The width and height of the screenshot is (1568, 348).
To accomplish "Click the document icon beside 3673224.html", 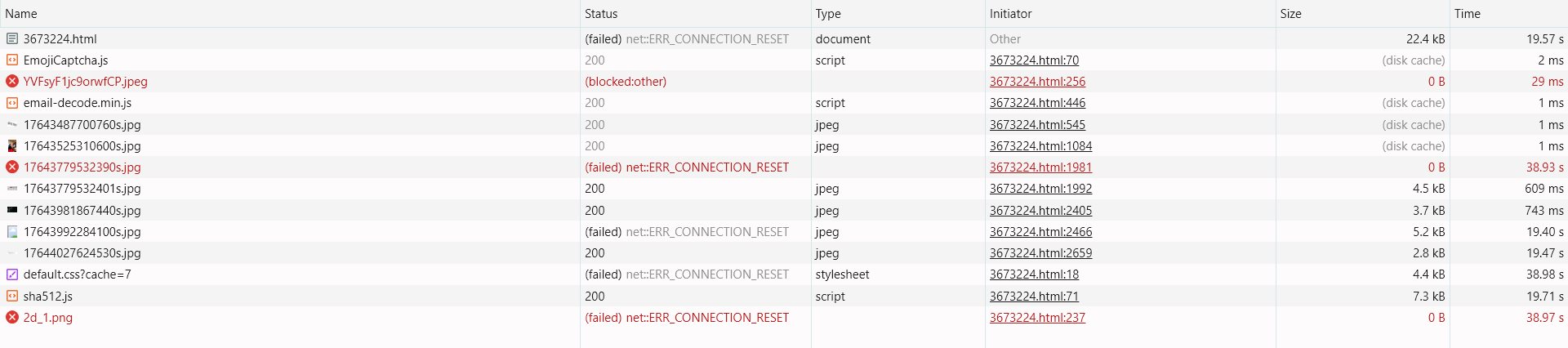I will pos(11,38).
